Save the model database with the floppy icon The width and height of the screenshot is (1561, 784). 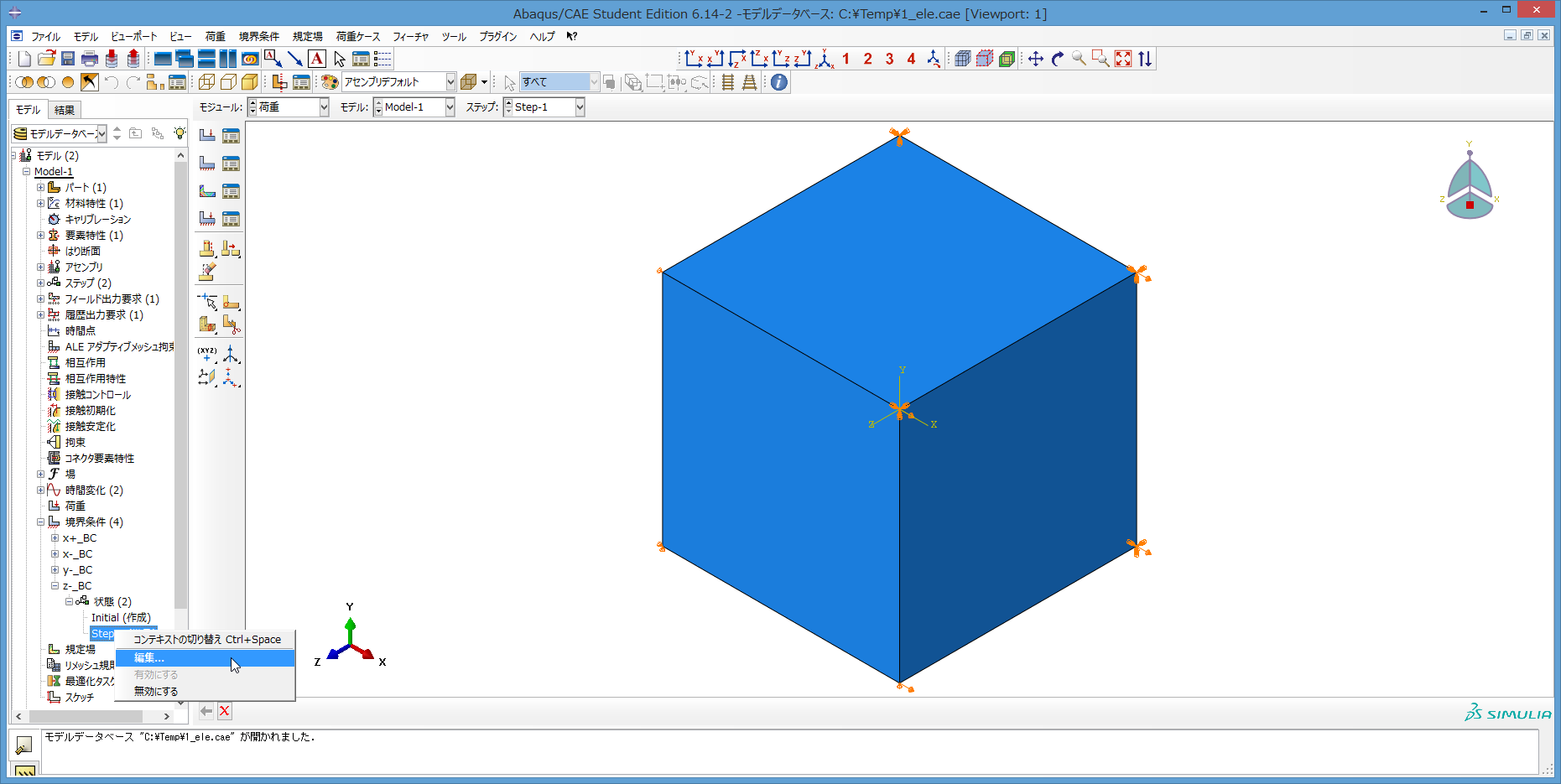point(68,59)
